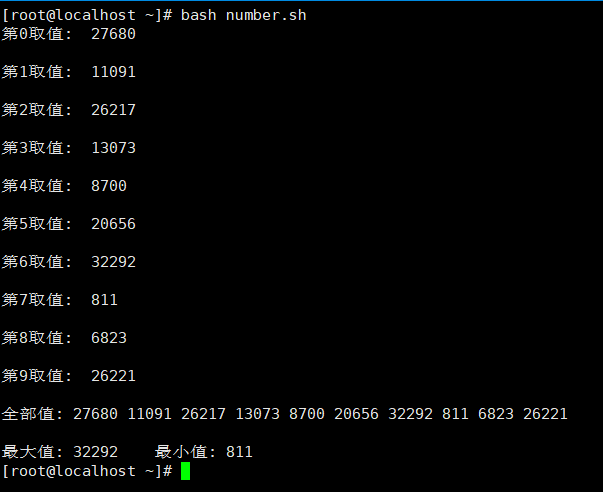Click the 最小值 label
This screenshot has height=492, width=603.
(x=185, y=452)
